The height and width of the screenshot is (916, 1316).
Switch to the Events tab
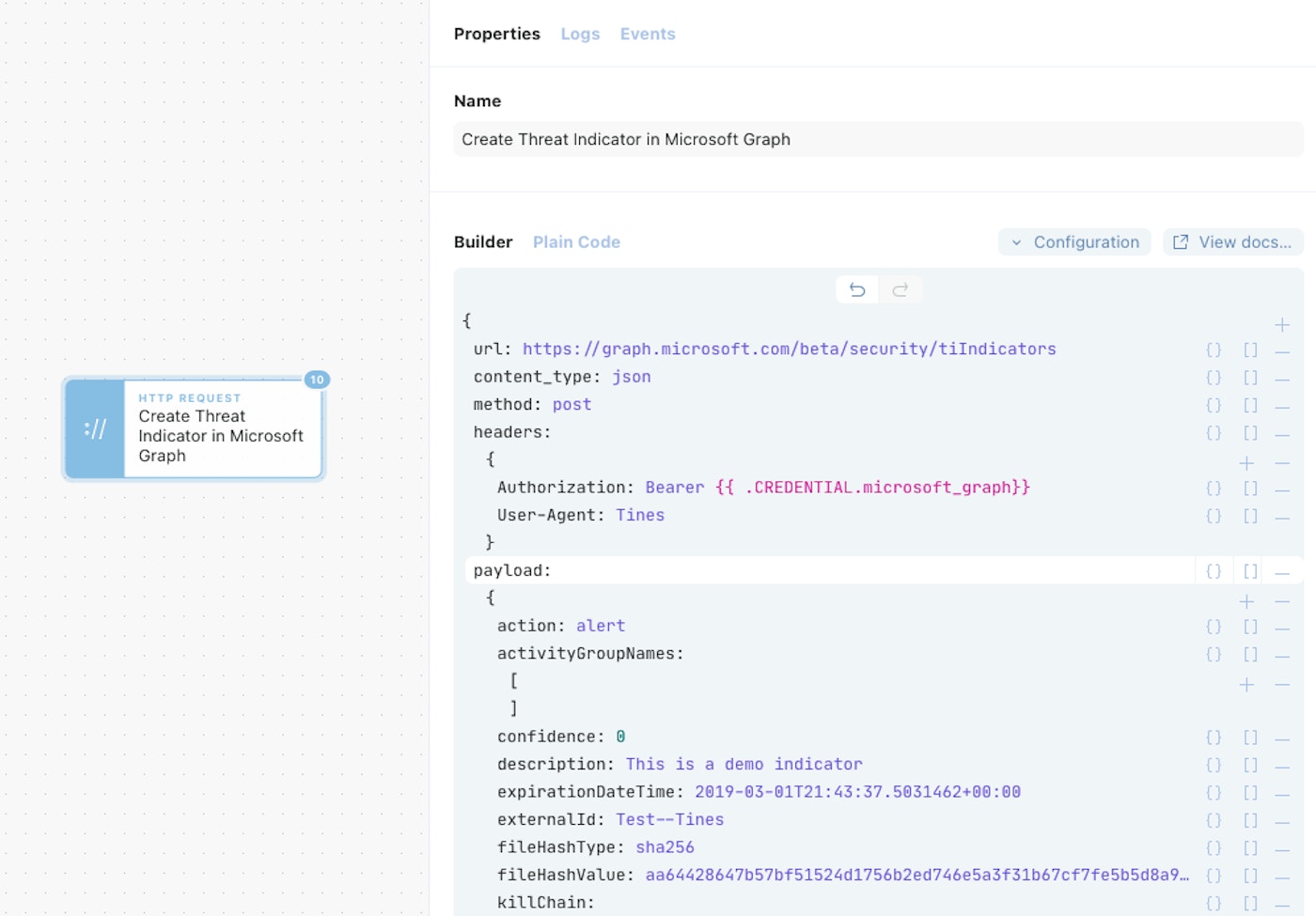click(648, 34)
